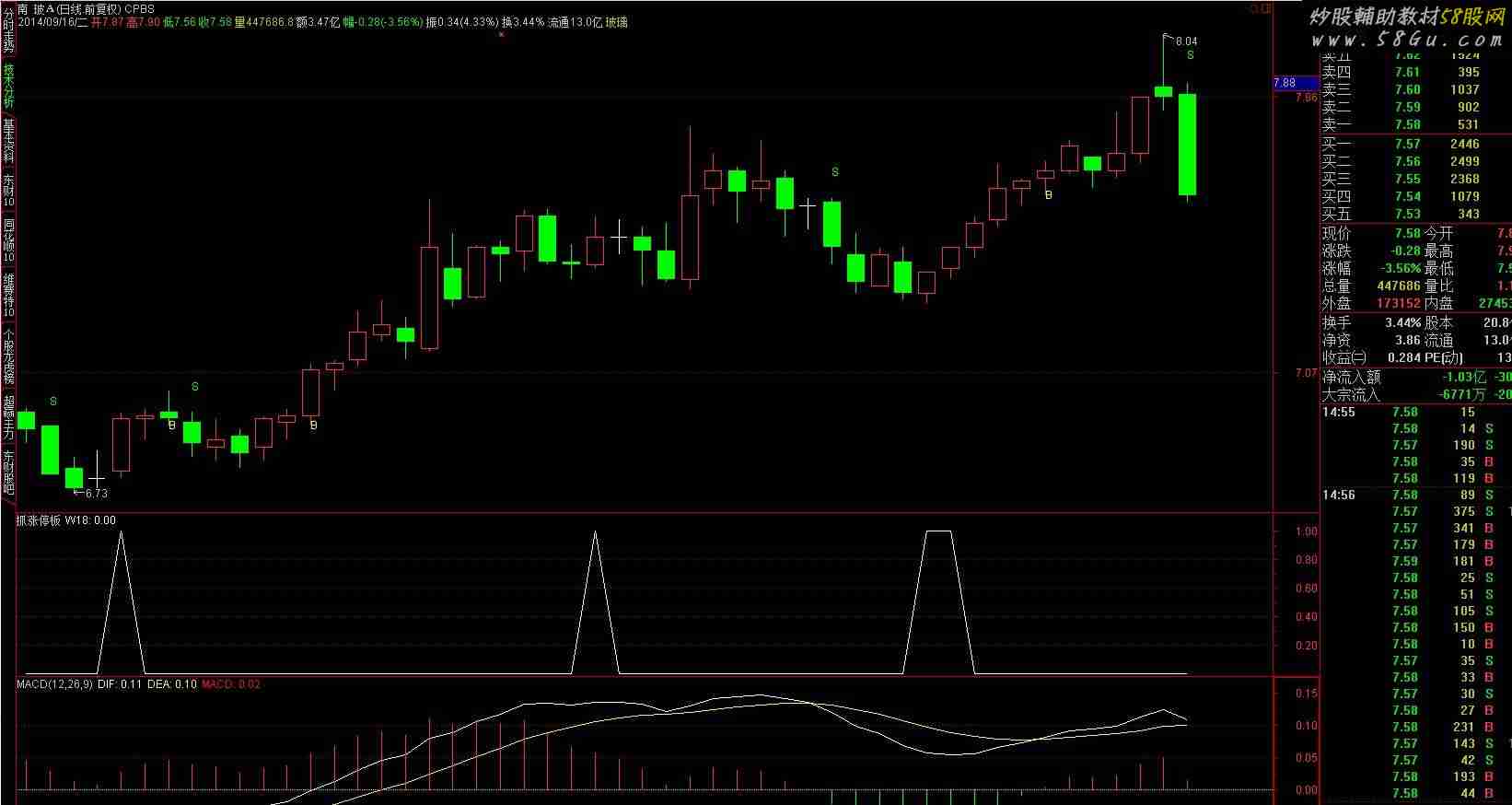Viewport: 1512px width, 805px height.
Task: Open the 东财股吧 side tab
Action: coord(8,472)
